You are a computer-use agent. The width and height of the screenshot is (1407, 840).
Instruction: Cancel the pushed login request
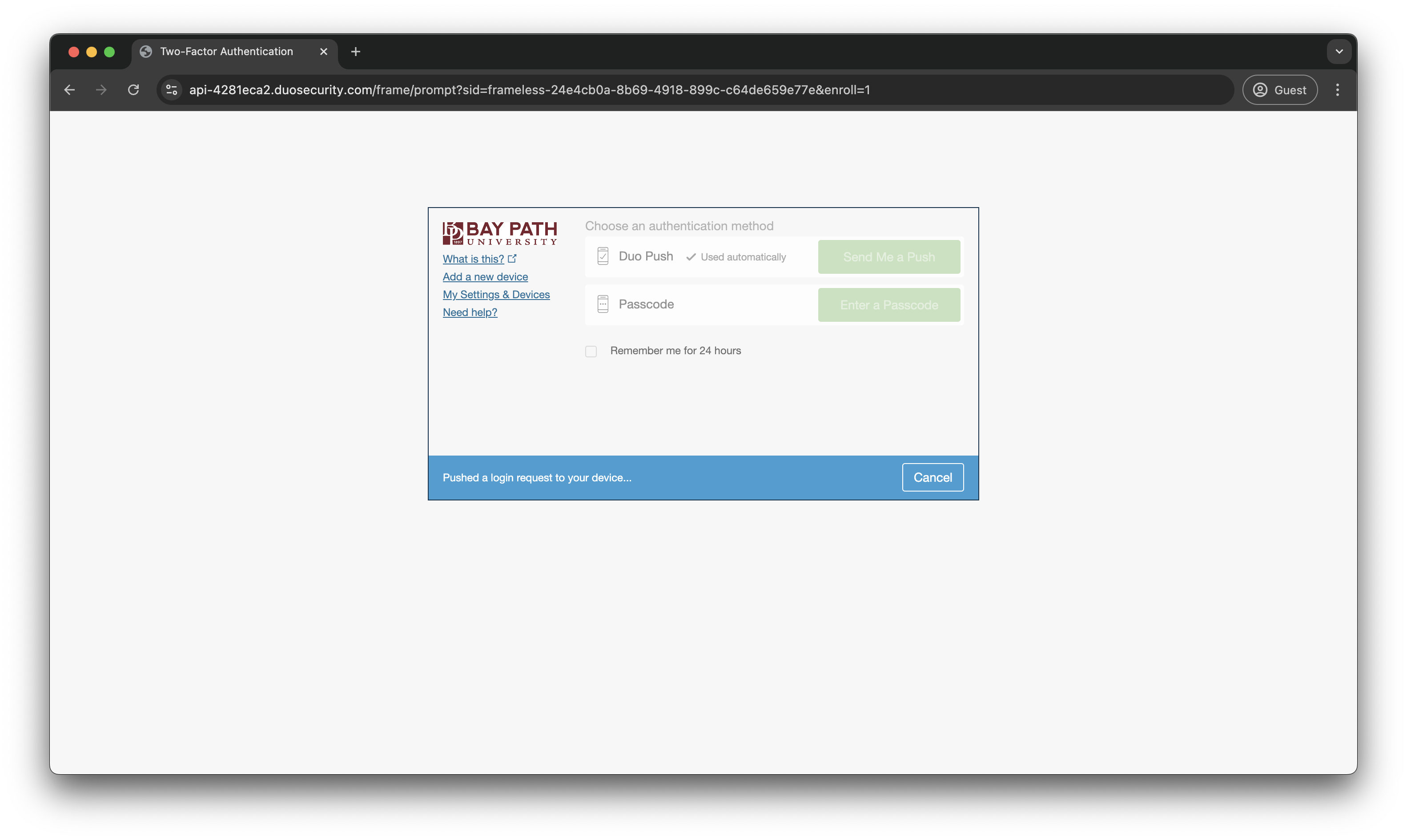932,478
